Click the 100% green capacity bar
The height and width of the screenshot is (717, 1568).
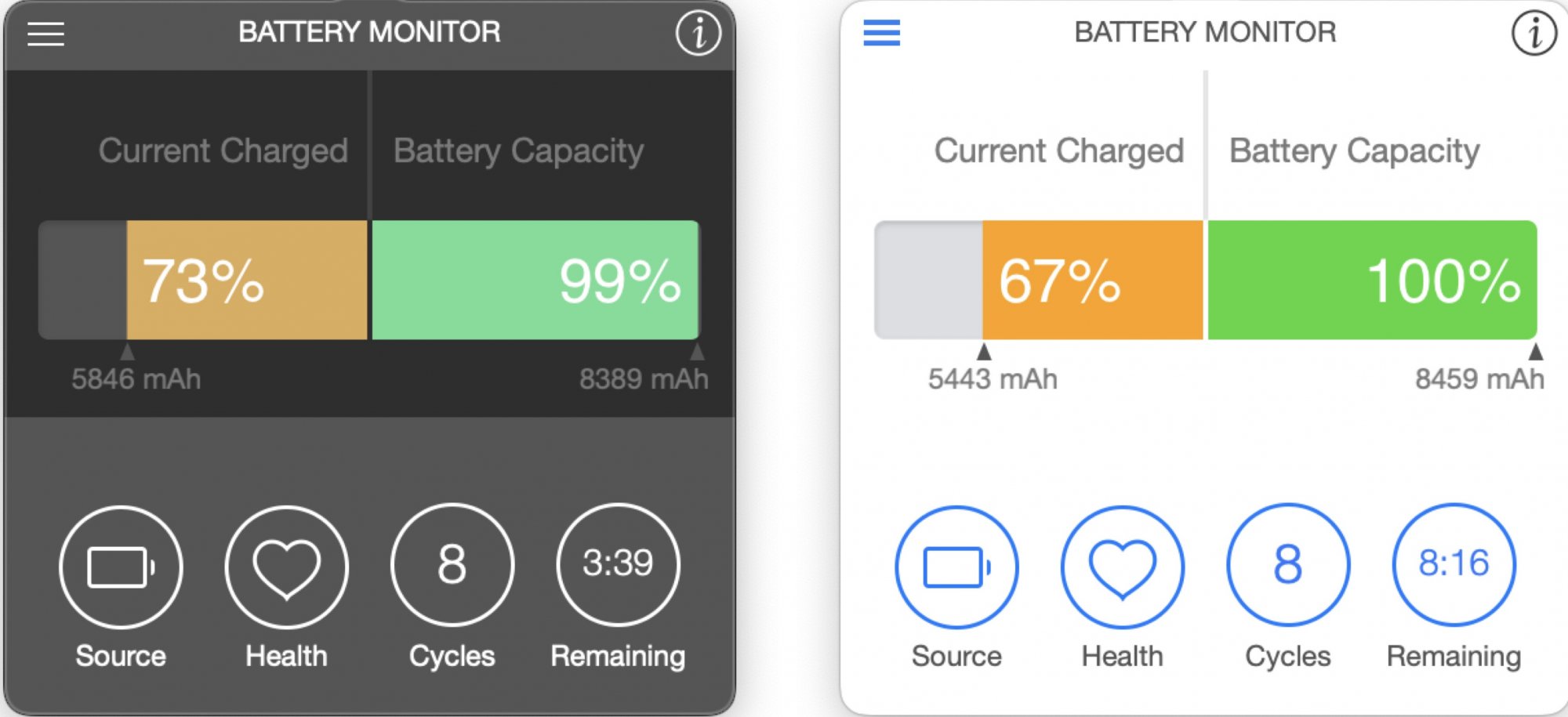coord(1372,280)
